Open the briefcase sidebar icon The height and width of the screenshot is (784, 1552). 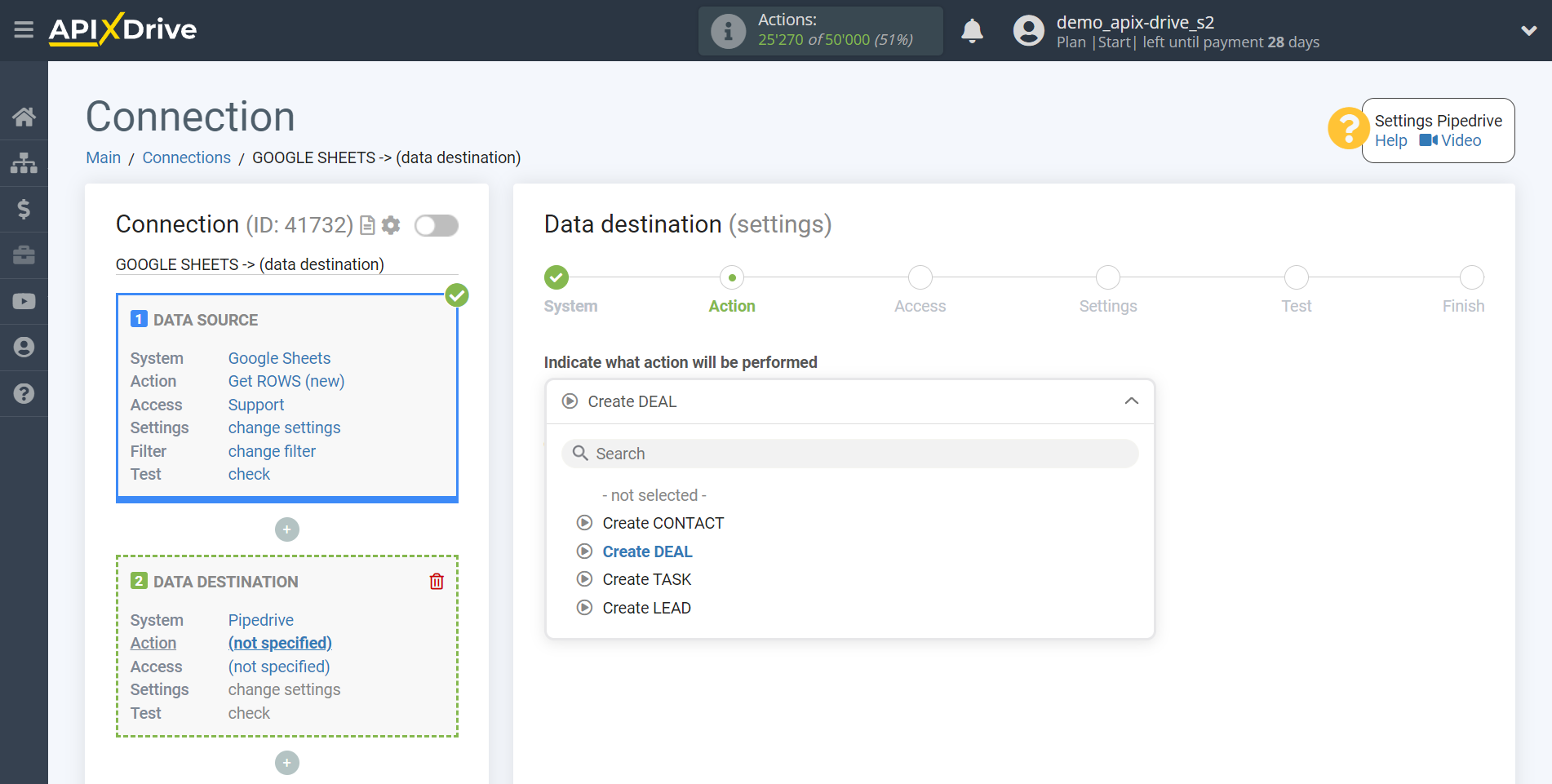tap(24, 255)
